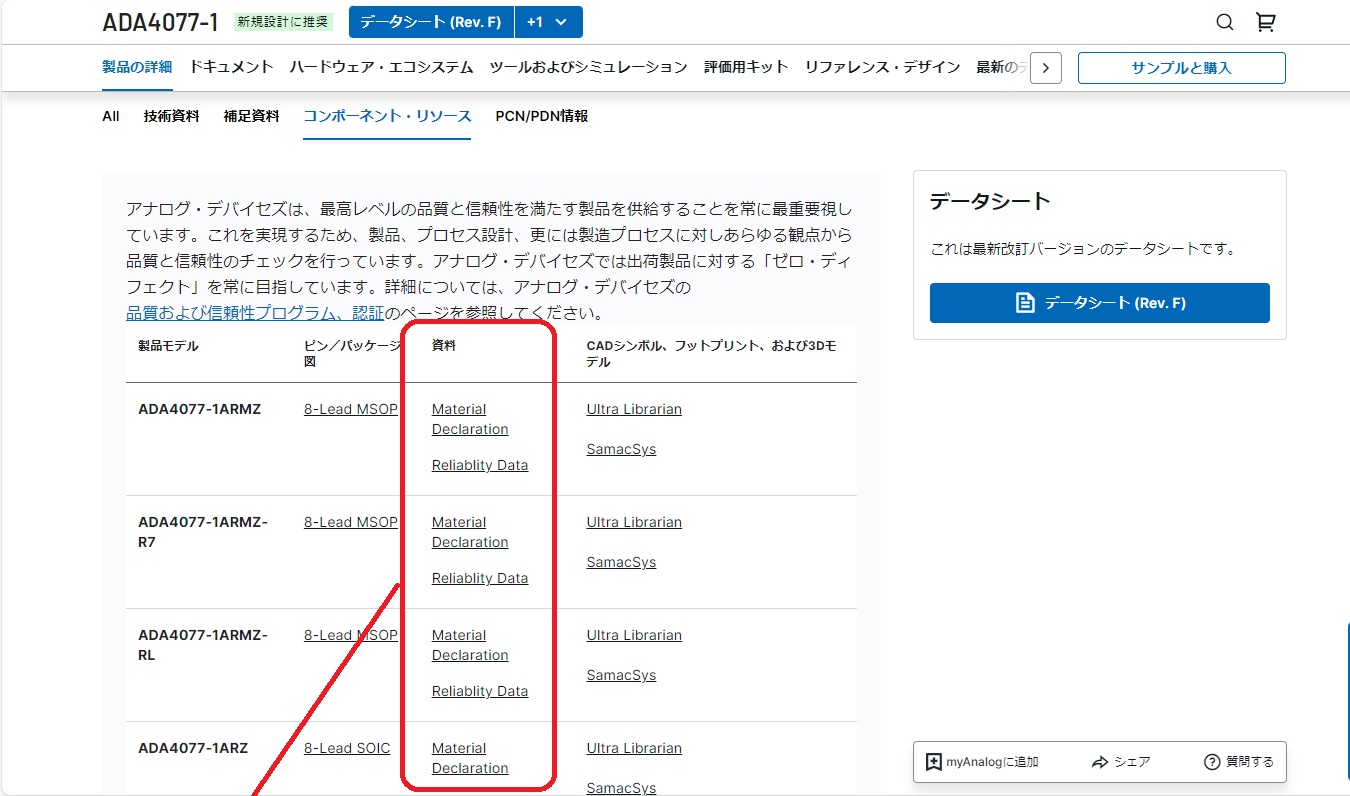Expand the +1 datasheet dropdown
Screen dimensions: 1350x796
pyautogui.click(x=548, y=22)
